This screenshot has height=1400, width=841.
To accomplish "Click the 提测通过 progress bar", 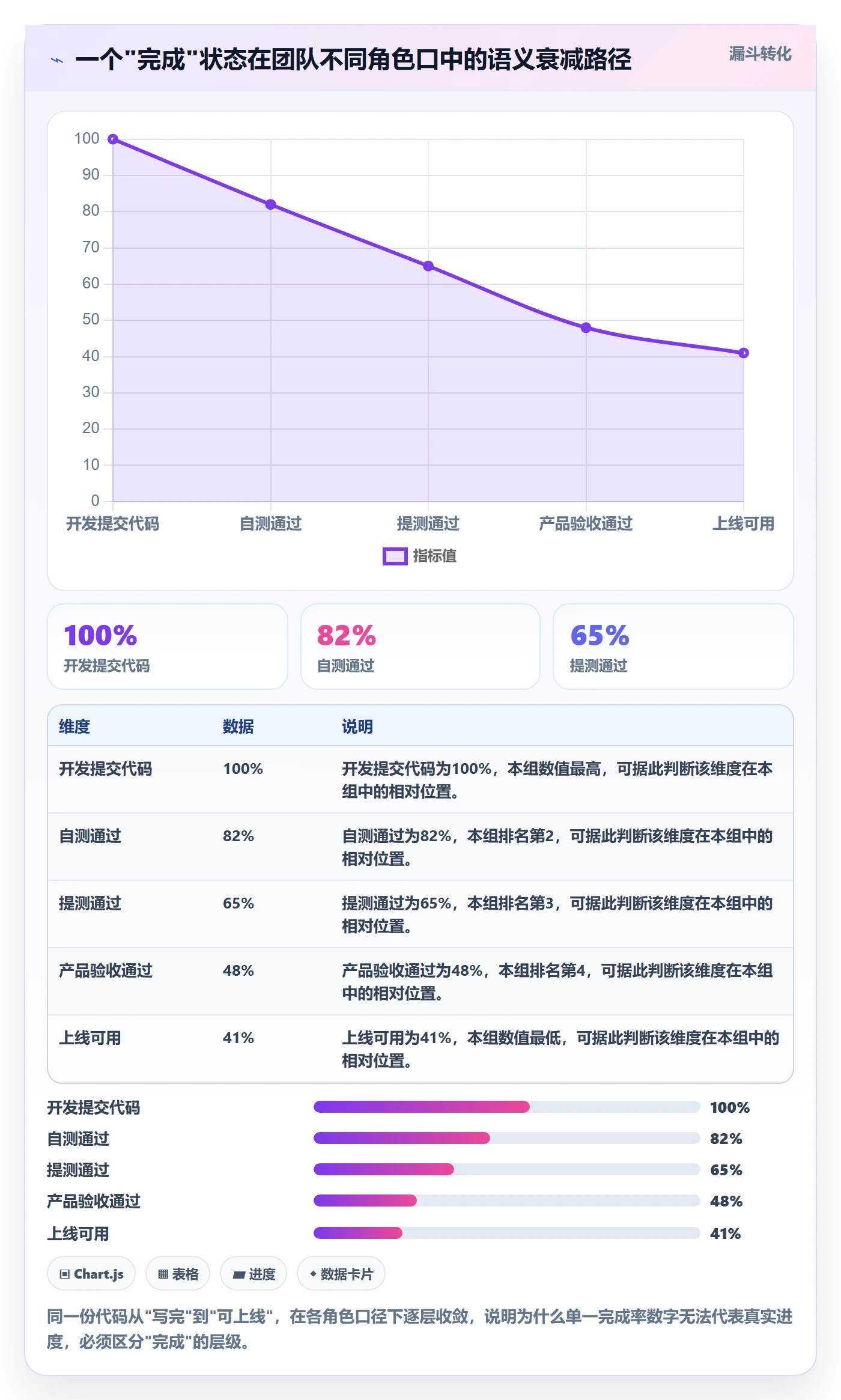I will 506,1169.
